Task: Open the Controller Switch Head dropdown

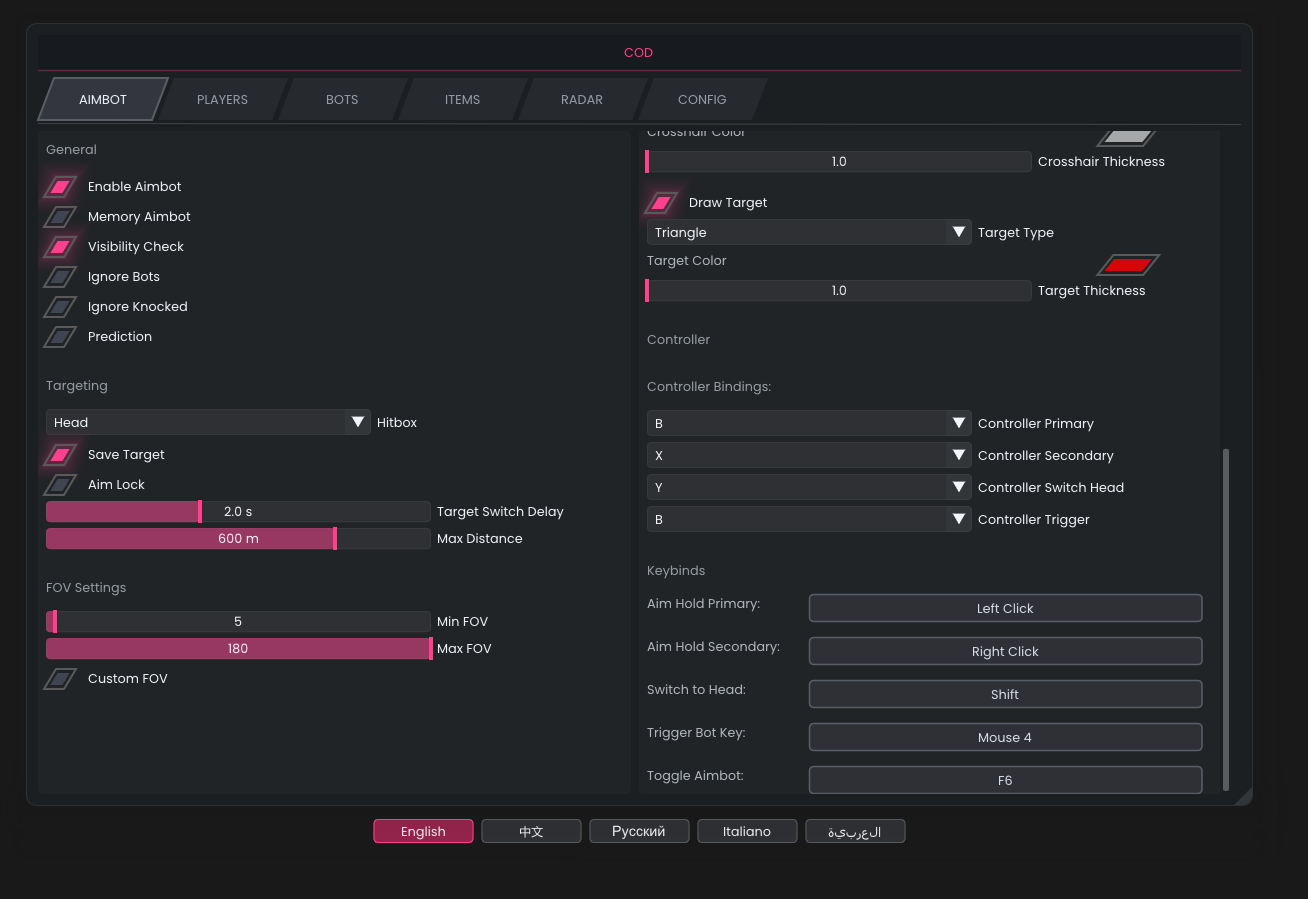Action: tap(808, 488)
